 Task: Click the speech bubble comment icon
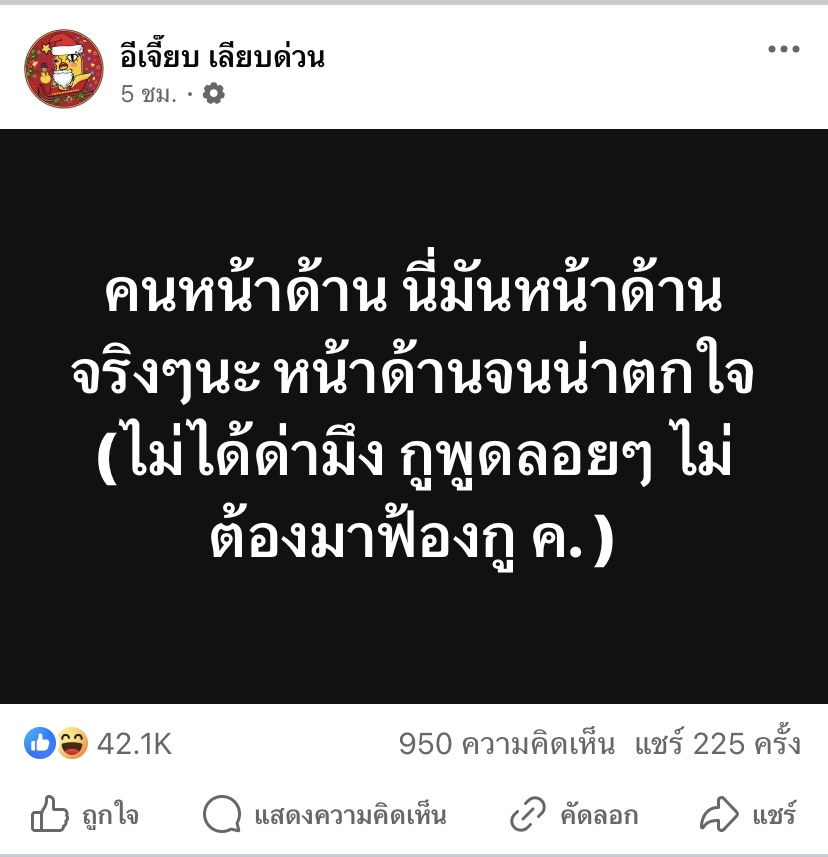pyautogui.click(x=222, y=814)
